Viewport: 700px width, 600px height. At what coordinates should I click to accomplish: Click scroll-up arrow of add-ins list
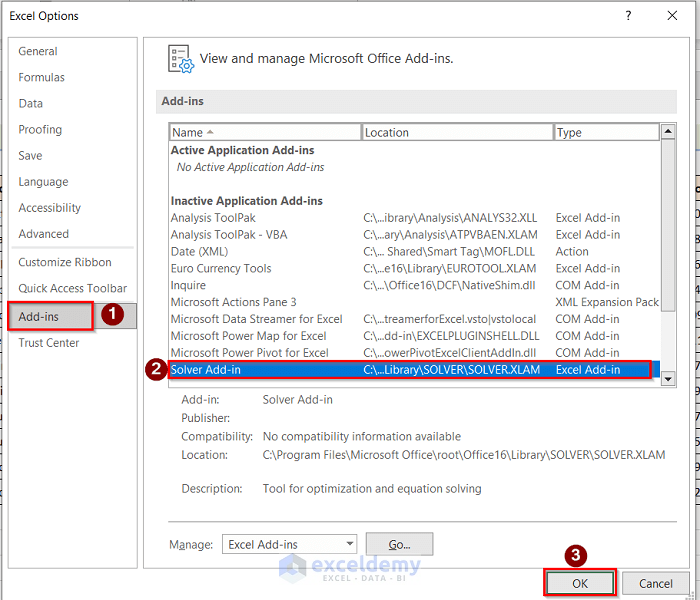(668, 131)
